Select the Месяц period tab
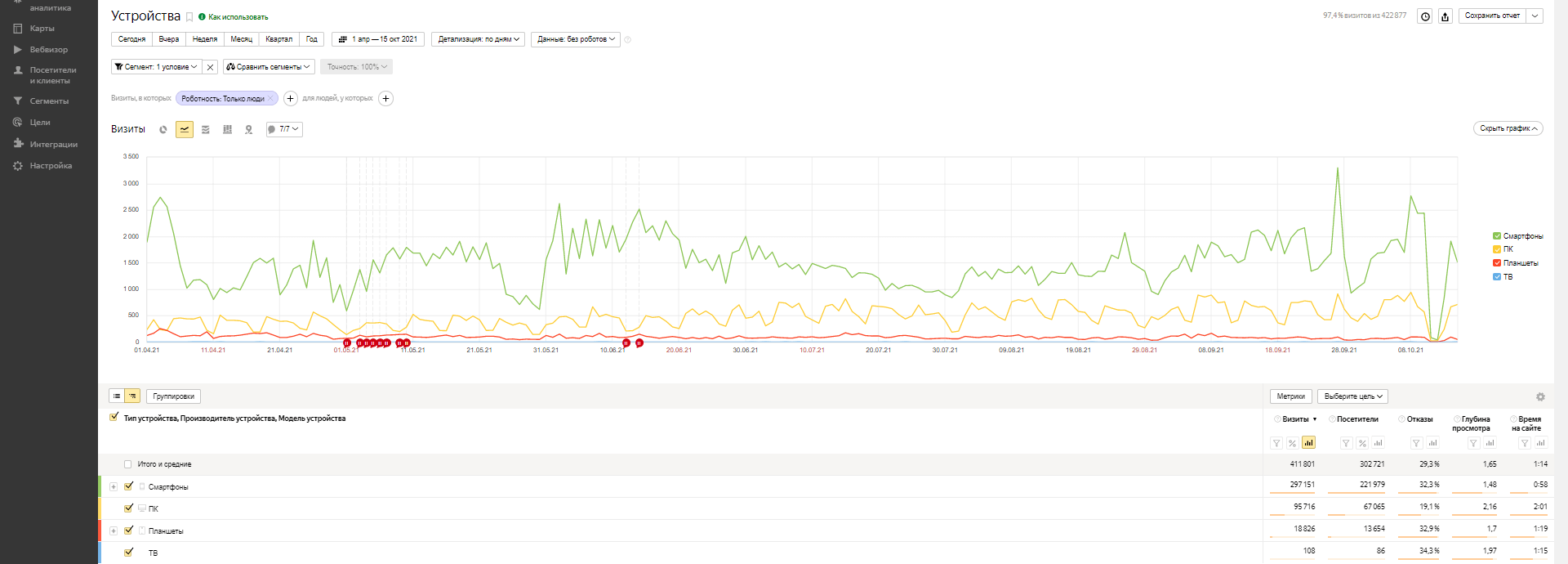Image resolution: width=1568 pixels, height=564 pixels. (x=241, y=39)
